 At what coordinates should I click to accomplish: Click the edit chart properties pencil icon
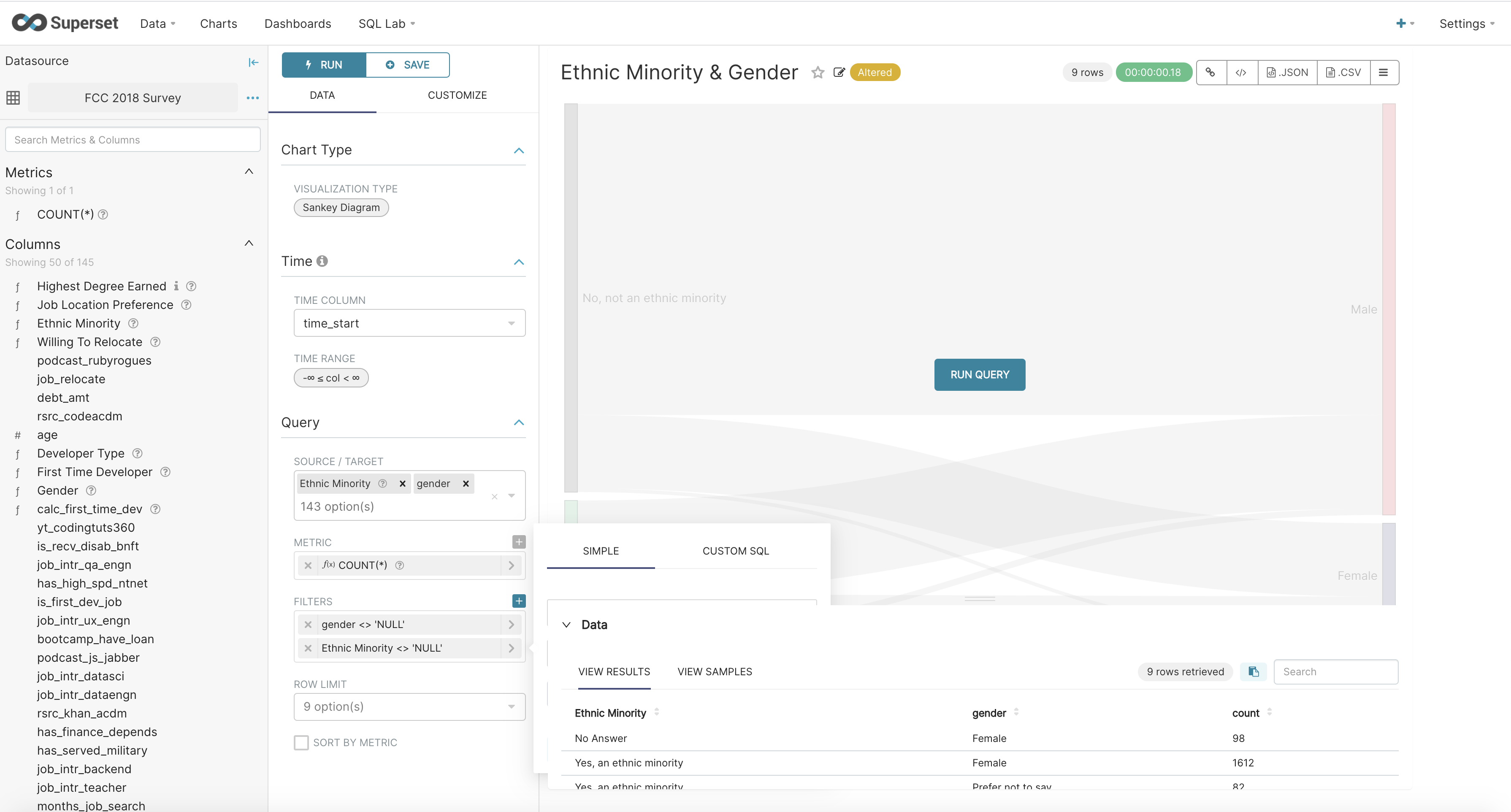point(839,72)
